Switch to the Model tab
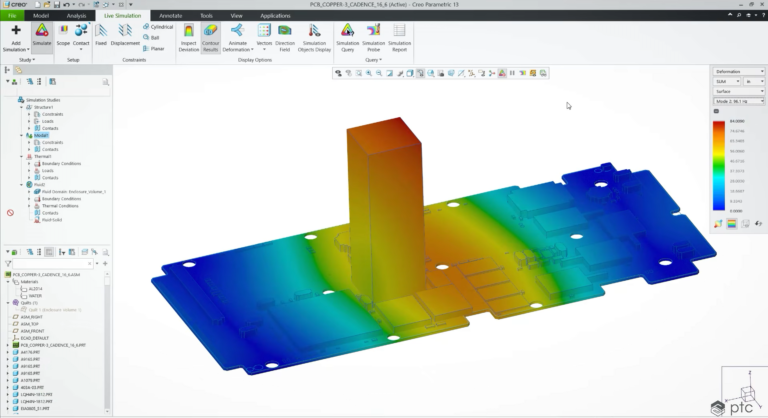 [41, 16]
